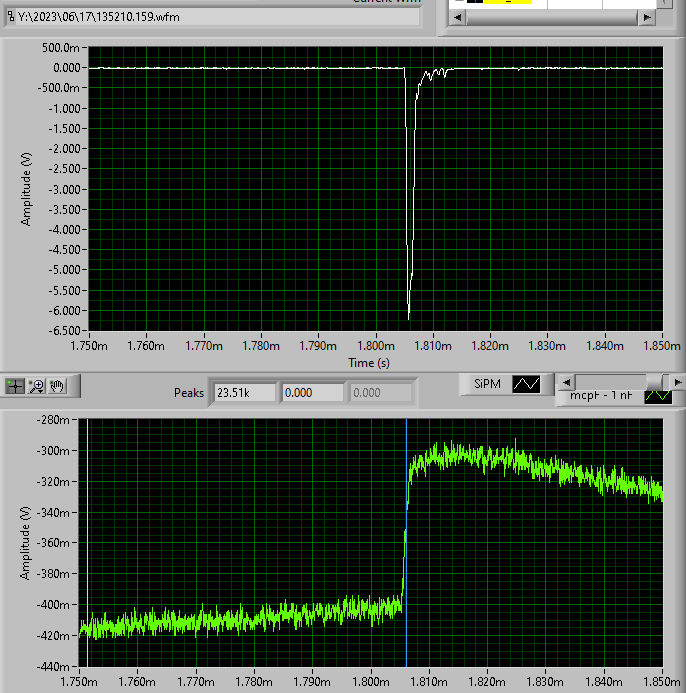Select the hand panning tool
686x693 pixels.
(x=57, y=386)
